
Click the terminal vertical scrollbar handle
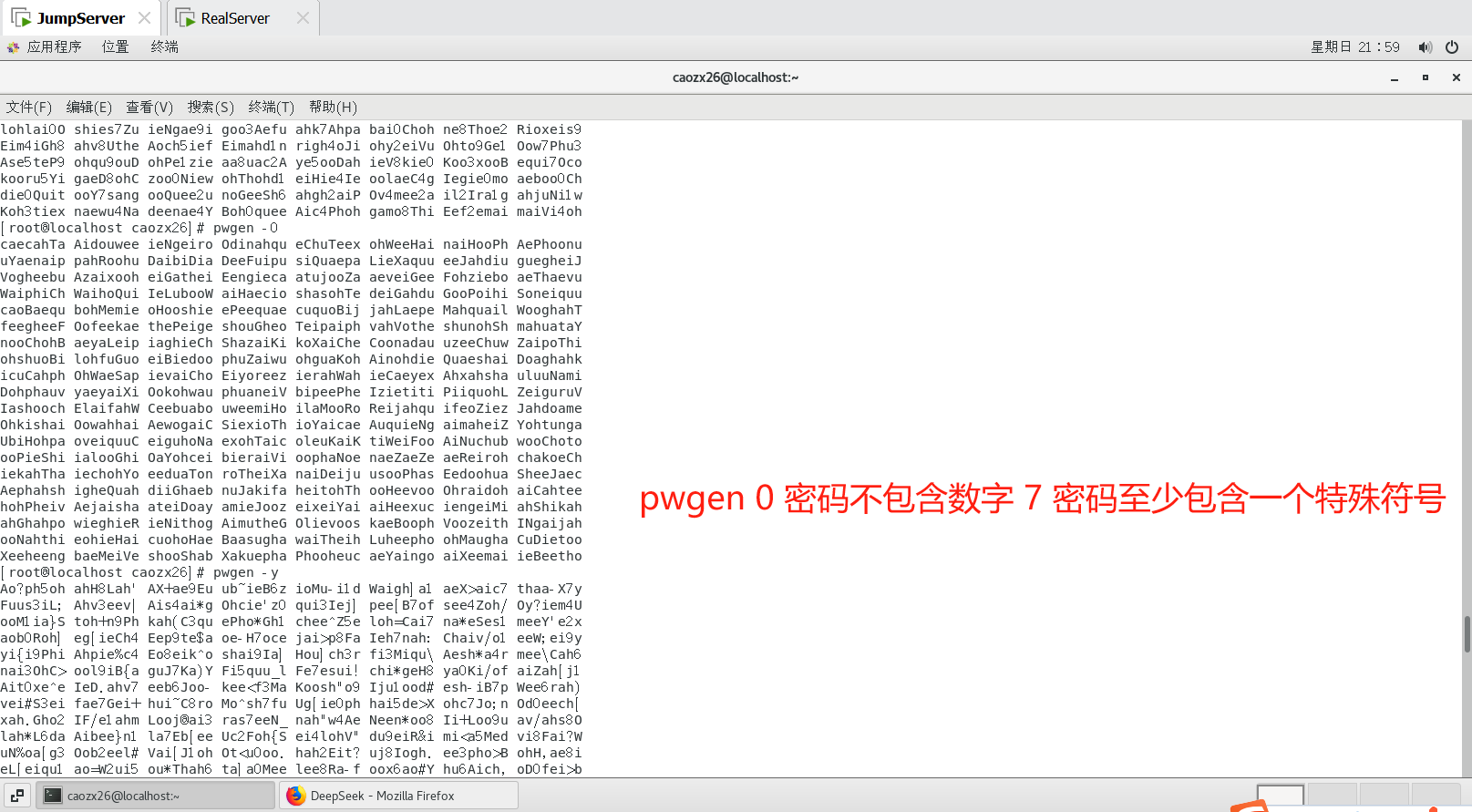point(1467,634)
